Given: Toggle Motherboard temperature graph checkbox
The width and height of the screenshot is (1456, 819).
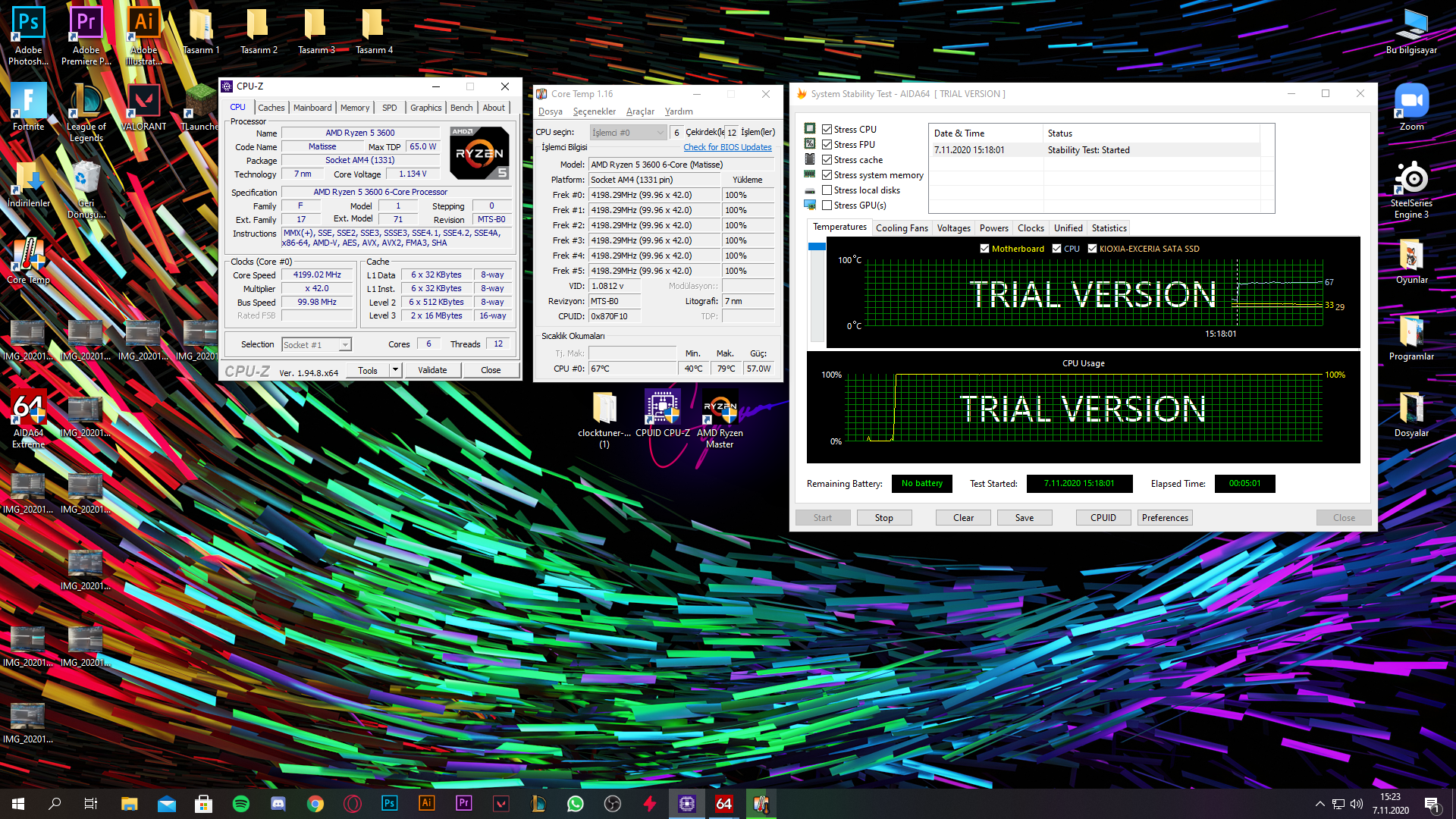Looking at the screenshot, I should click(984, 249).
